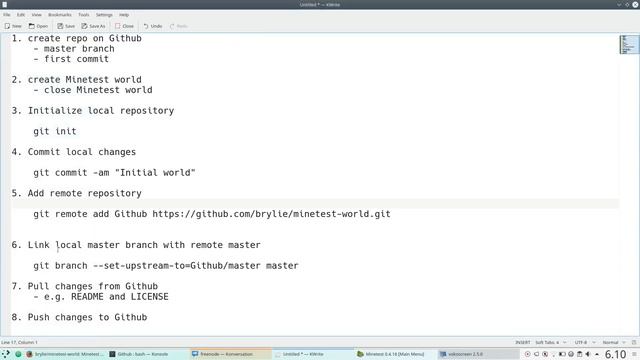This screenshot has height=360, width=640.
Task: Click the line '3. Initialize local repository'
Action: click(93, 111)
